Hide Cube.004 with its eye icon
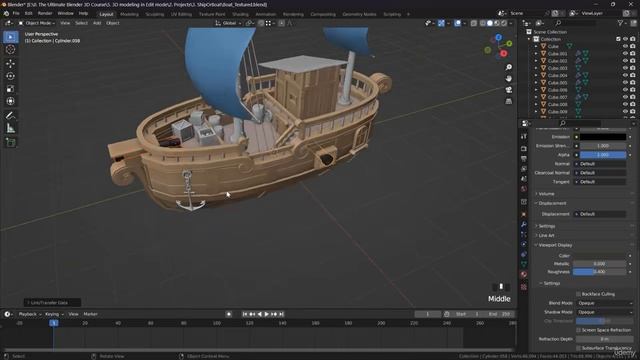This screenshot has width=640, height=360. [625, 75]
